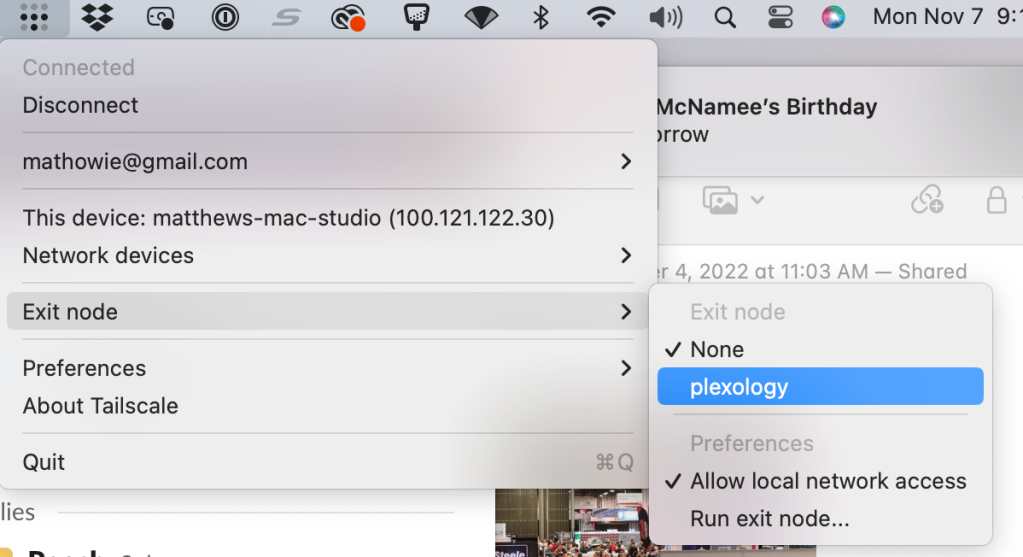The width and height of the screenshot is (1023, 557).
Task: Expand the Network devices chevron
Action: pyautogui.click(x=626, y=255)
